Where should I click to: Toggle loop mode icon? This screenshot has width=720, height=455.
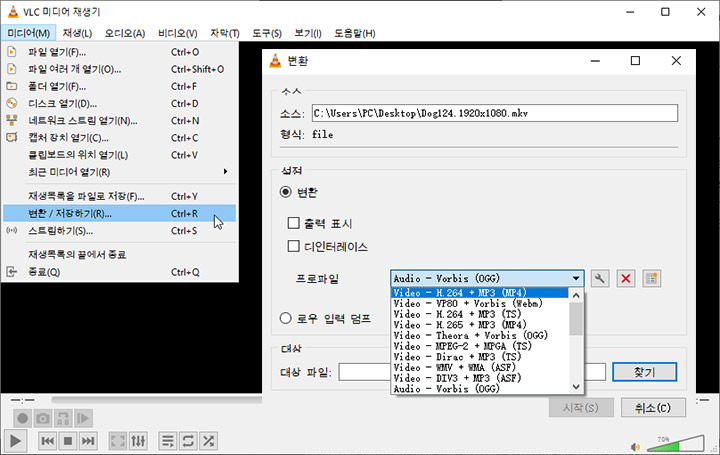pos(188,441)
